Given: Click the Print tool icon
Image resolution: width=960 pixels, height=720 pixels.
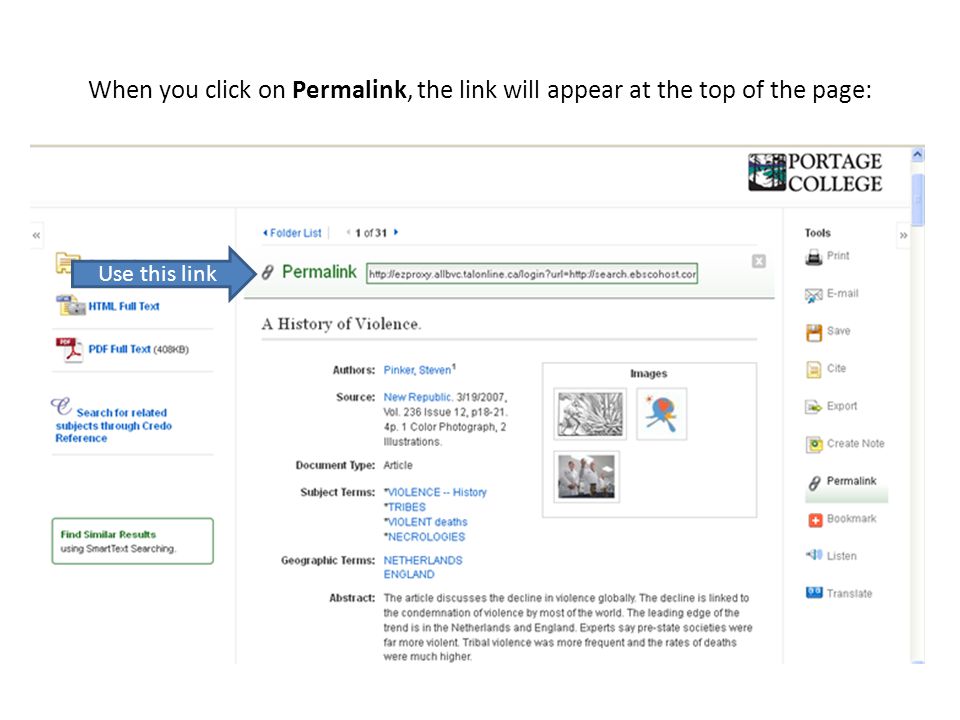Looking at the screenshot, I should pos(814,257).
